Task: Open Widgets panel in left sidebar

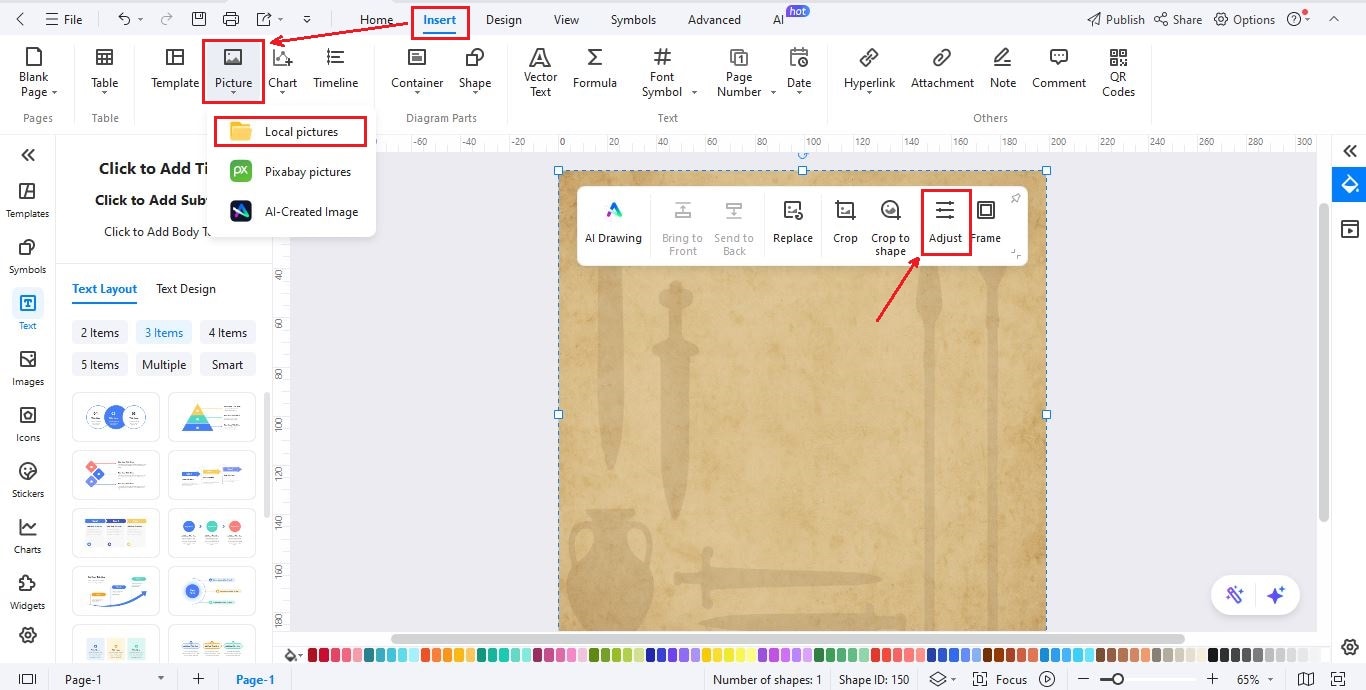Action: (27, 591)
